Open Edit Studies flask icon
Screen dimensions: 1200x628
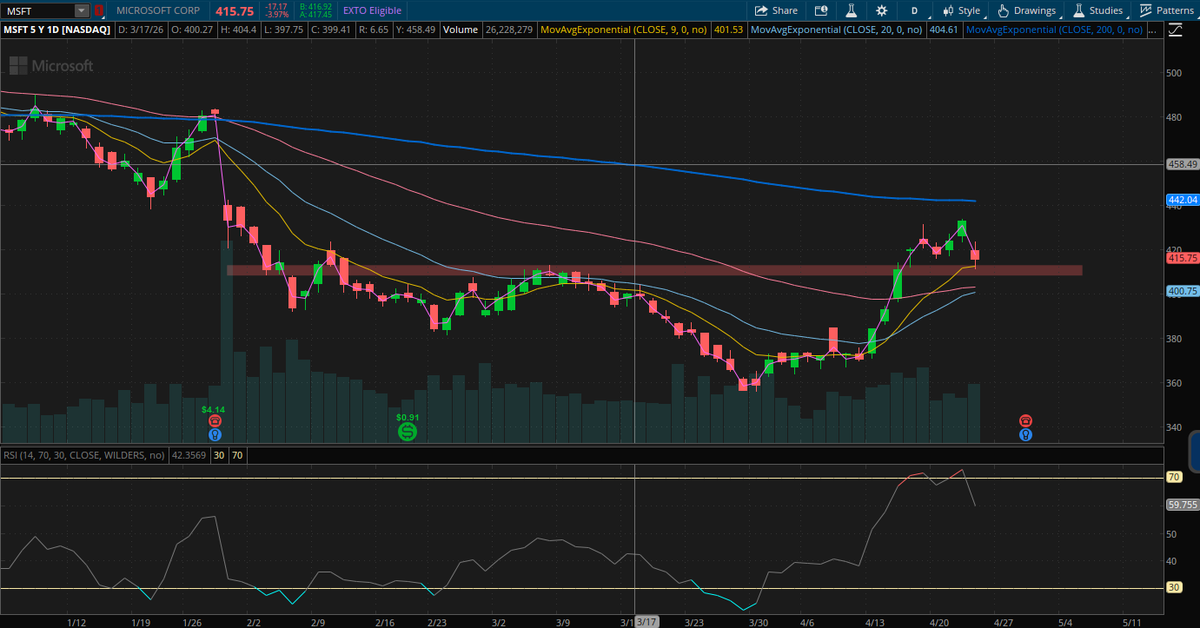[851, 10]
